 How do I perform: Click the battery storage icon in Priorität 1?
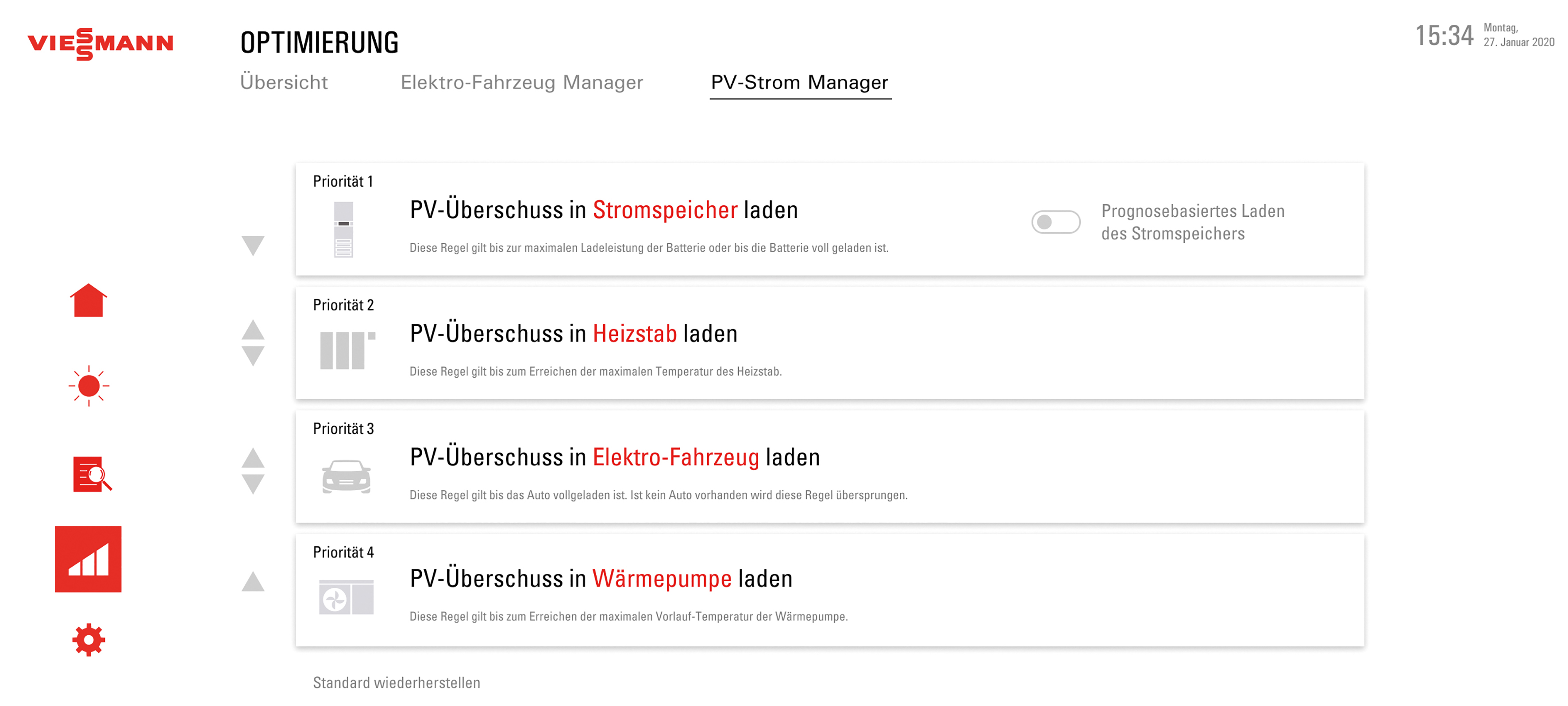coord(344,230)
